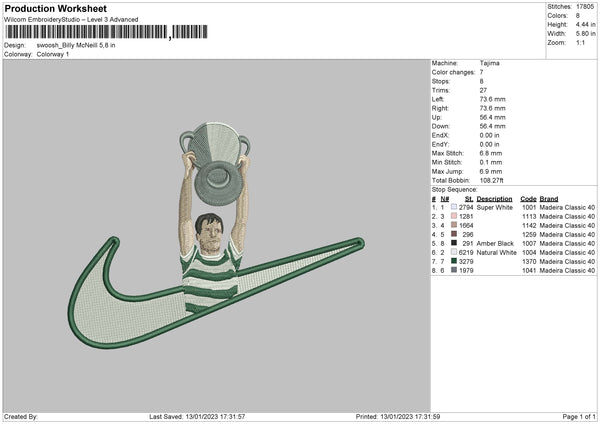The width and height of the screenshot is (600, 424).
Task: Click the Page 1 of 1 label
Action: [579, 416]
